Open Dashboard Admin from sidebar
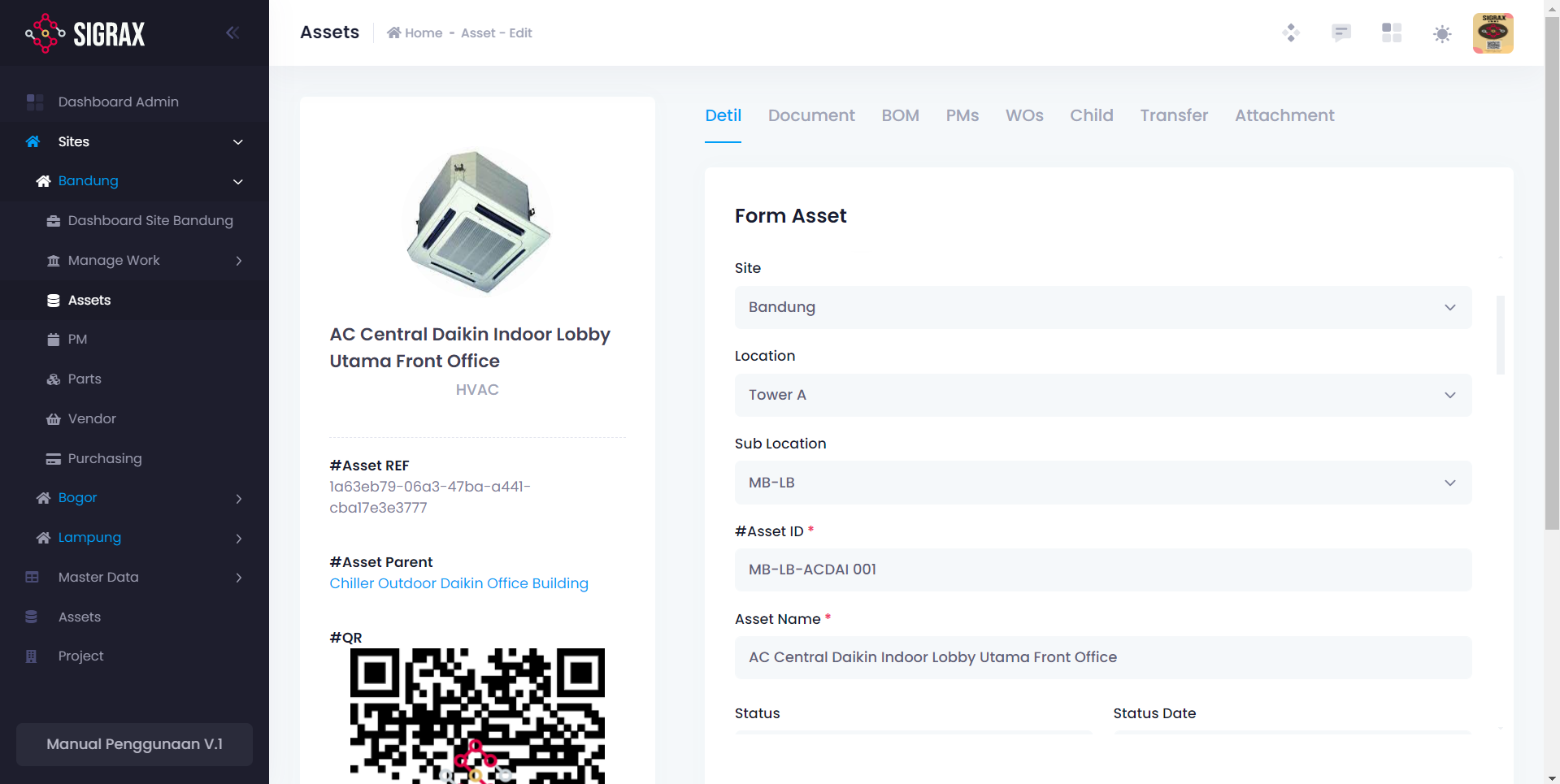Viewport: 1560px width, 784px height. tap(118, 102)
